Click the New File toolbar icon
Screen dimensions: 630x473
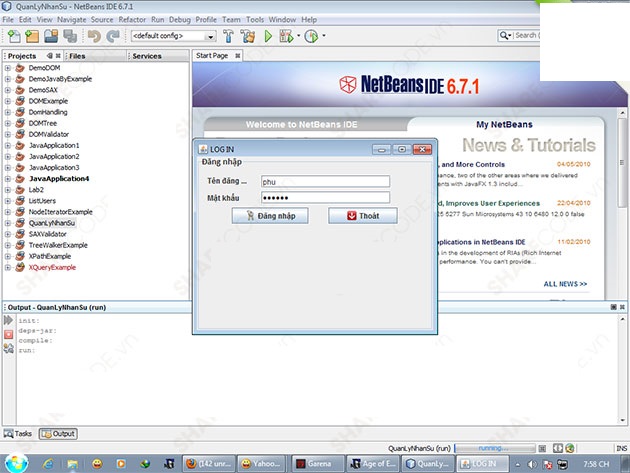(13, 36)
